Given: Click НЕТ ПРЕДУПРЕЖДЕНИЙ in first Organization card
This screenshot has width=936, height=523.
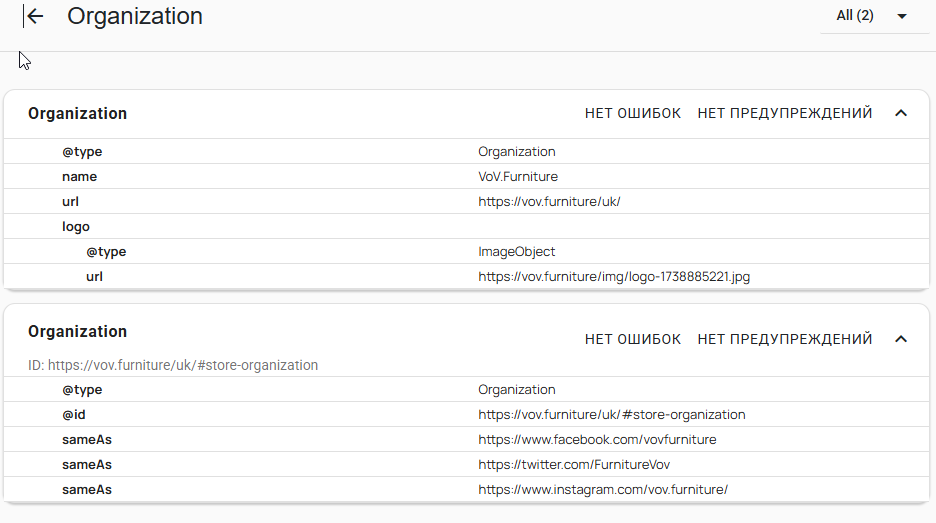Looking at the screenshot, I should 785,113.
